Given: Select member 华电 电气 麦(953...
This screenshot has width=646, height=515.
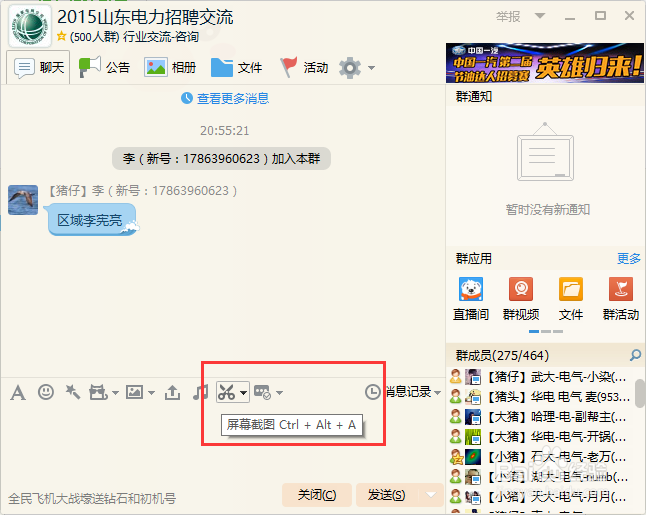Looking at the screenshot, I should (x=545, y=397).
